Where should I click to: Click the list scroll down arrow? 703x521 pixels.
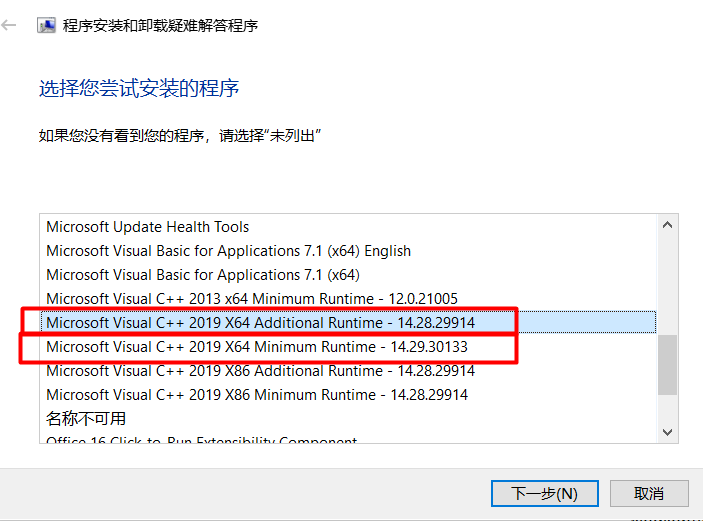point(667,432)
